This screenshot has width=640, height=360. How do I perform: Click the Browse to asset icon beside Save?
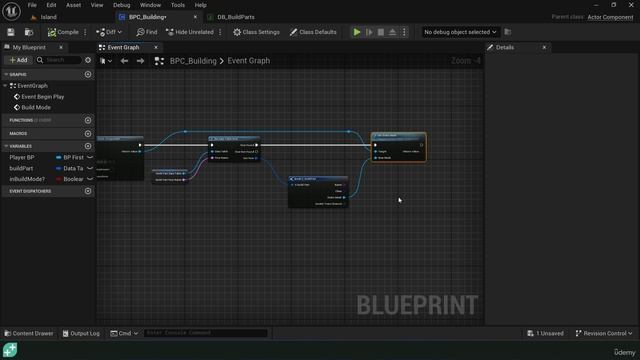[29, 32]
